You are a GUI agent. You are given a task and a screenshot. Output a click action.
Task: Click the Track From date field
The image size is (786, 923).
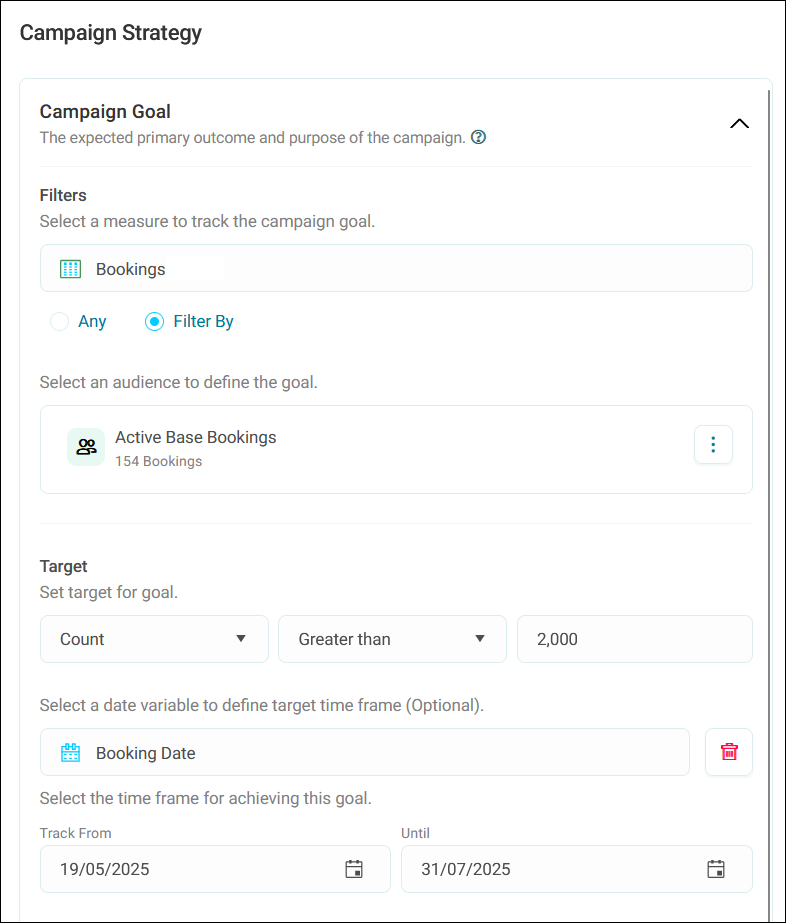(215, 869)
